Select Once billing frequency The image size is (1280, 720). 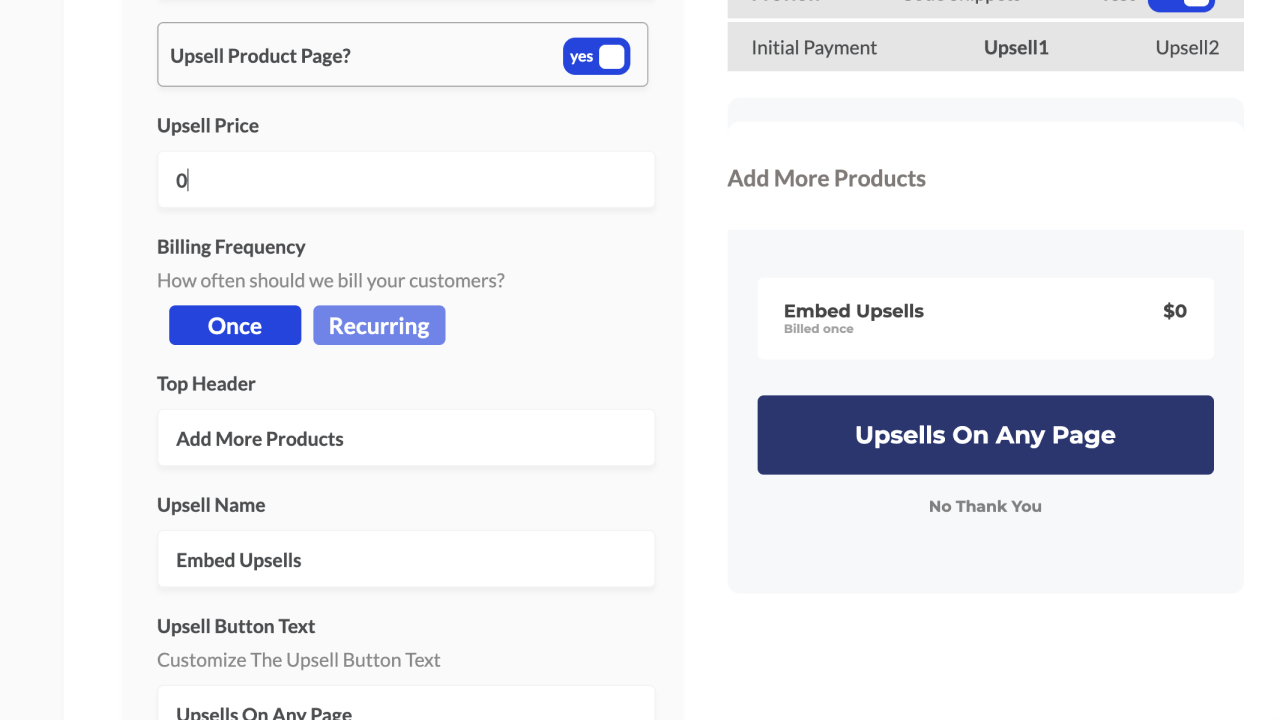[x=235, y=326]
